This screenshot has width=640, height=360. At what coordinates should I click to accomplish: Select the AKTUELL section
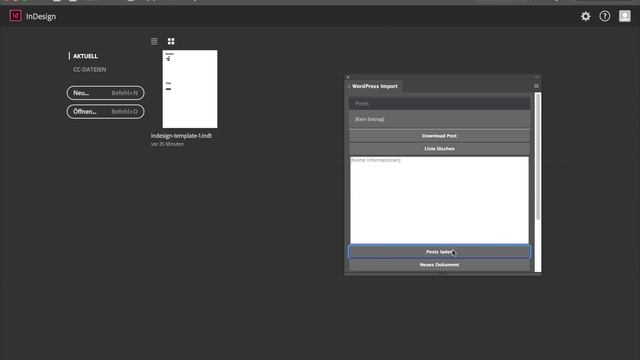(x=85, y=56)
